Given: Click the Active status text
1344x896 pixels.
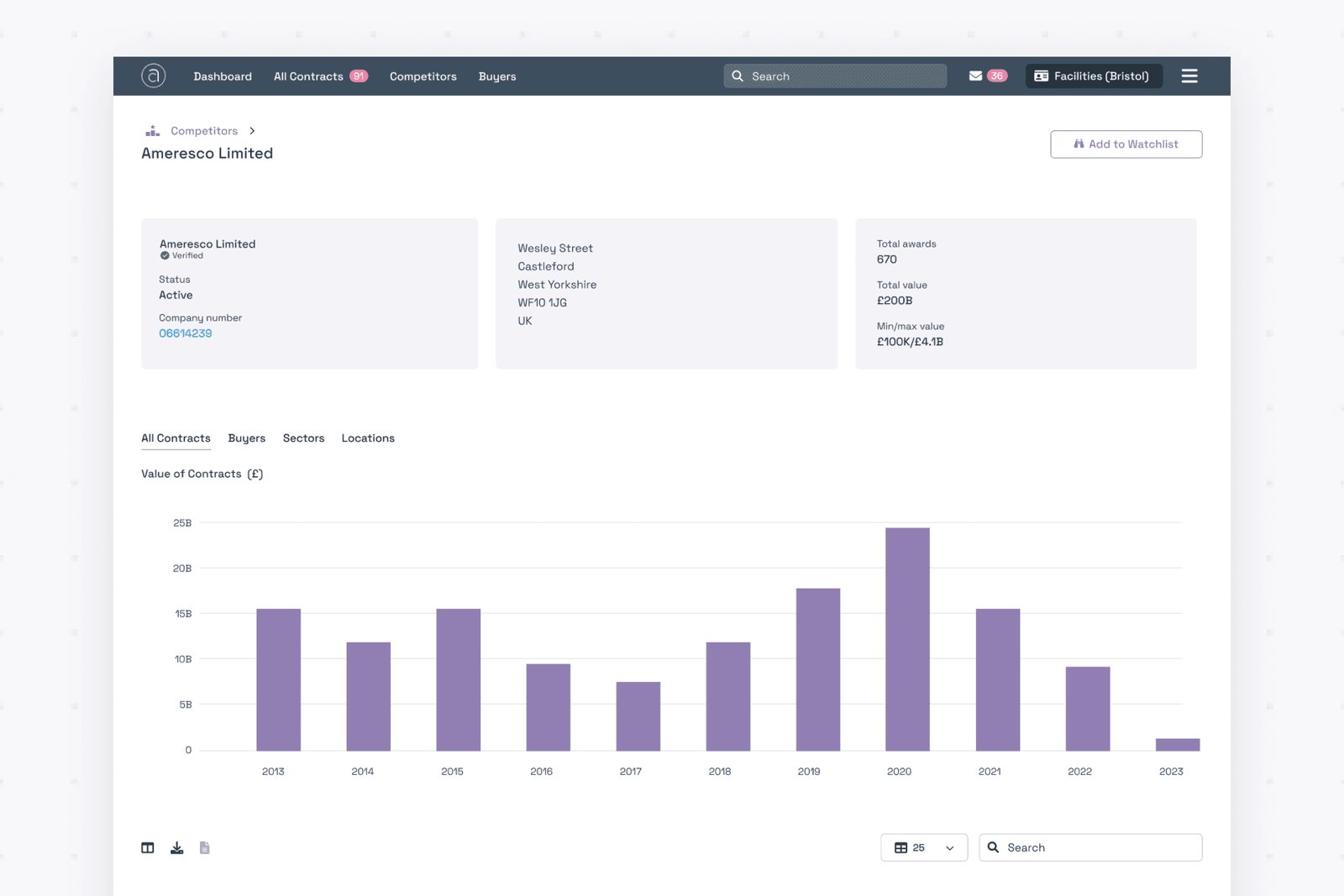Looking at the screenshot, I should [x=176, y=295].
